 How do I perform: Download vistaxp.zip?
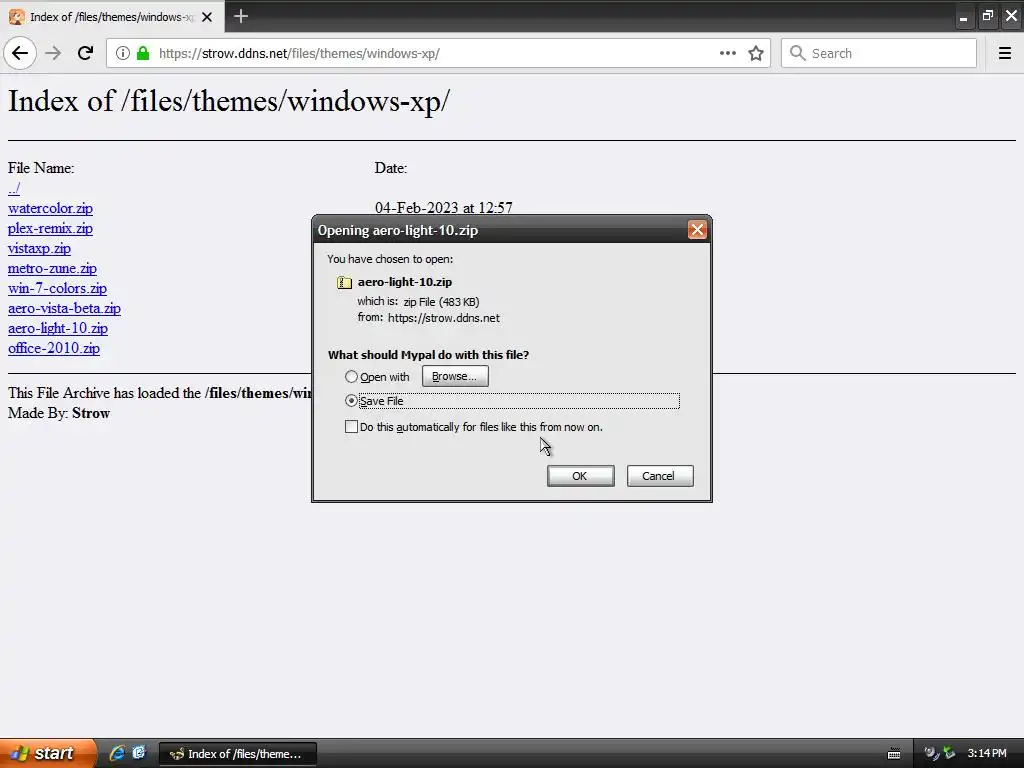pyautogui.click(x=39, y=248)
